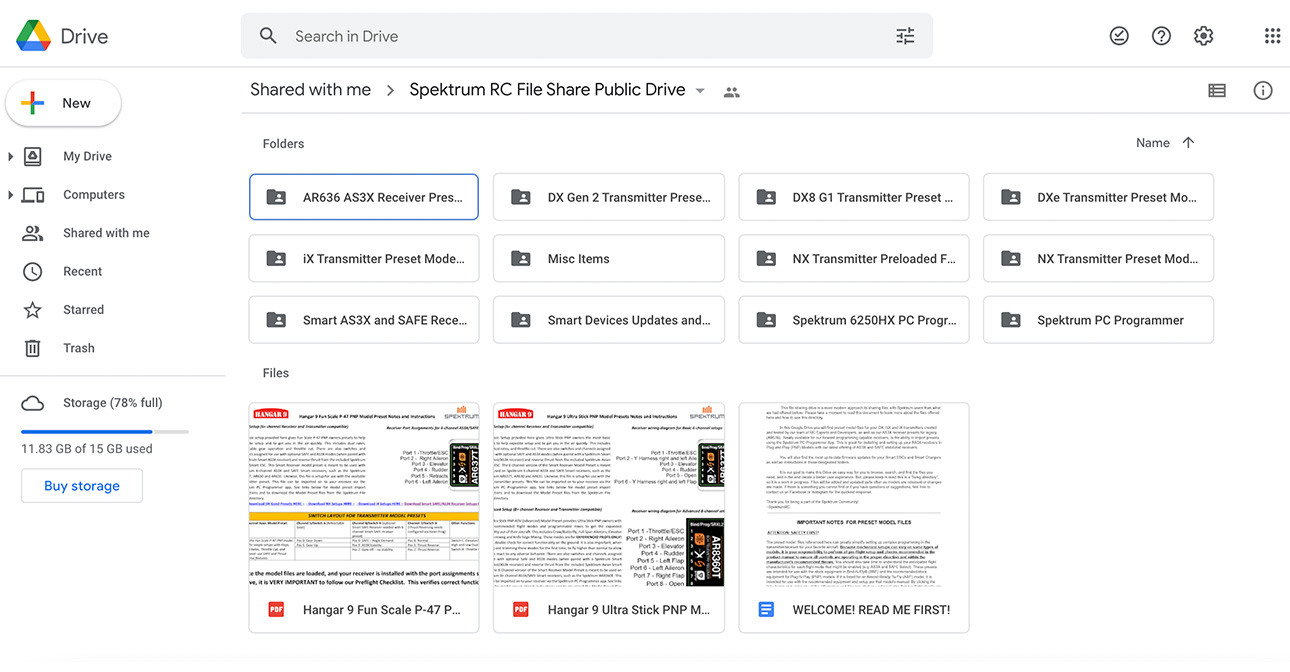This screenshot has width=1290, height=672.
Task: Click the offline ready status icon
Action: (1119, 36)
